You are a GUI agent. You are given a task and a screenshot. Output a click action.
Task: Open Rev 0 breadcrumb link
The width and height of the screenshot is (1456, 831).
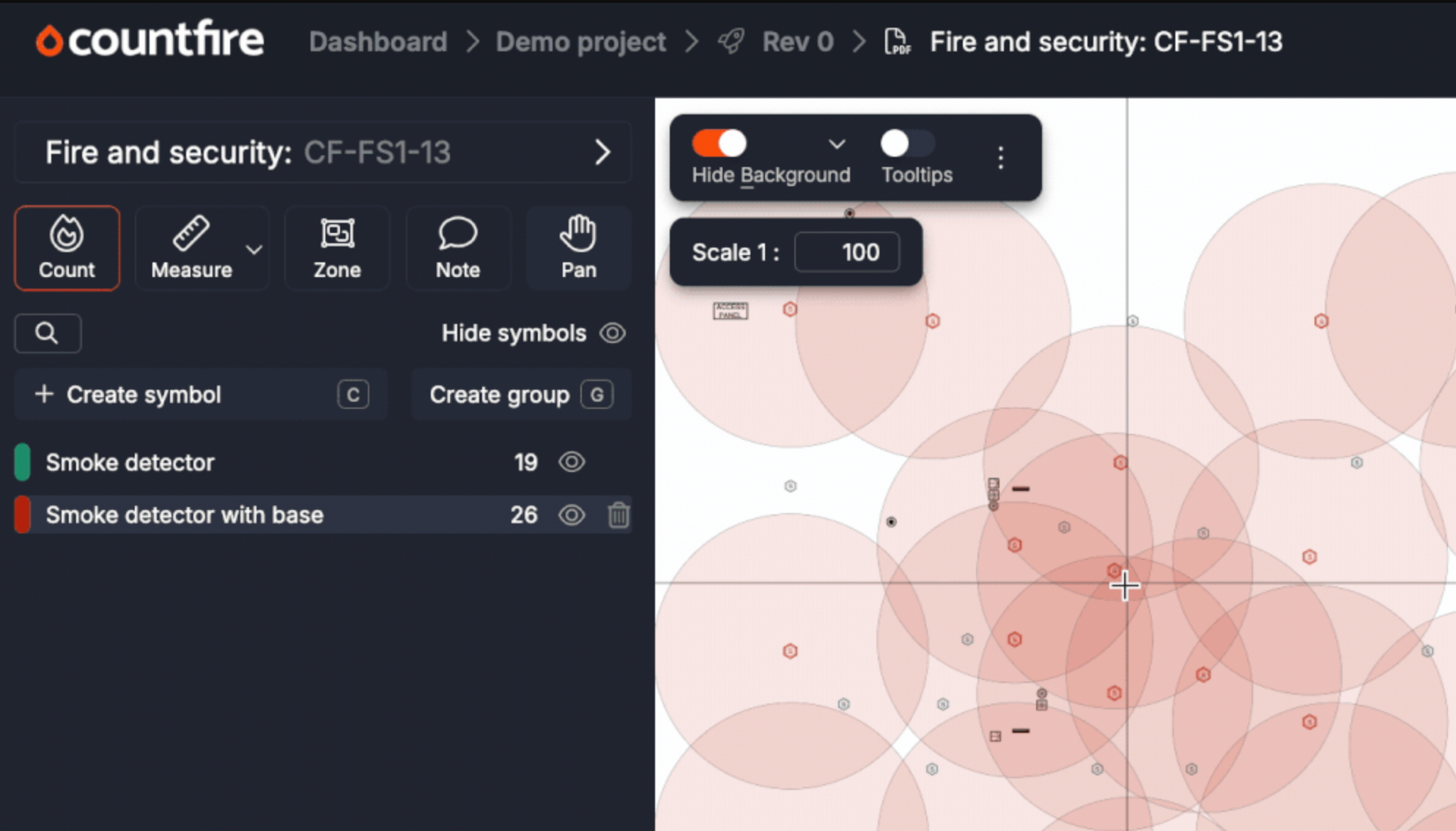(798, 42)
